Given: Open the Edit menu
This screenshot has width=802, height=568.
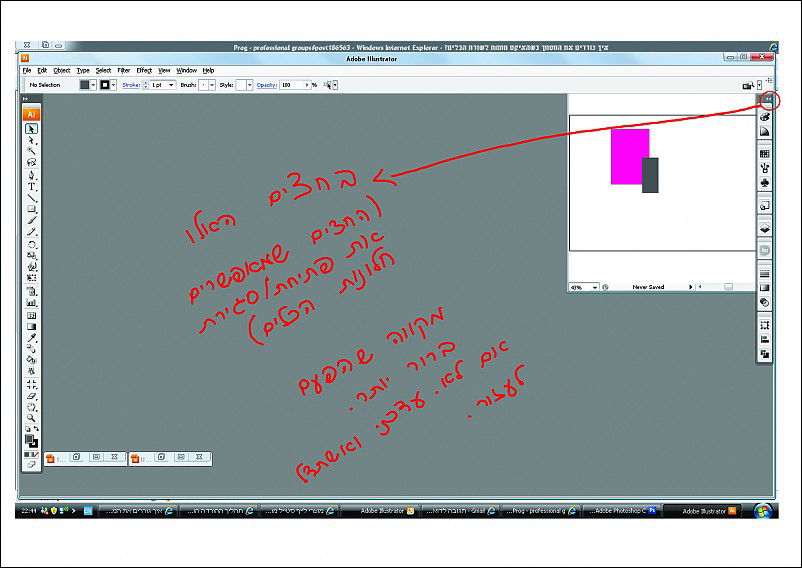Looking at the screenshot, I should [x=42, y=71].
